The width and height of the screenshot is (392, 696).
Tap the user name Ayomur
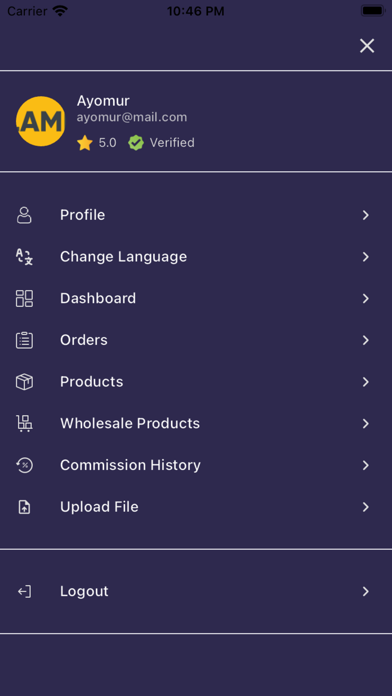(x=103, y=101)
